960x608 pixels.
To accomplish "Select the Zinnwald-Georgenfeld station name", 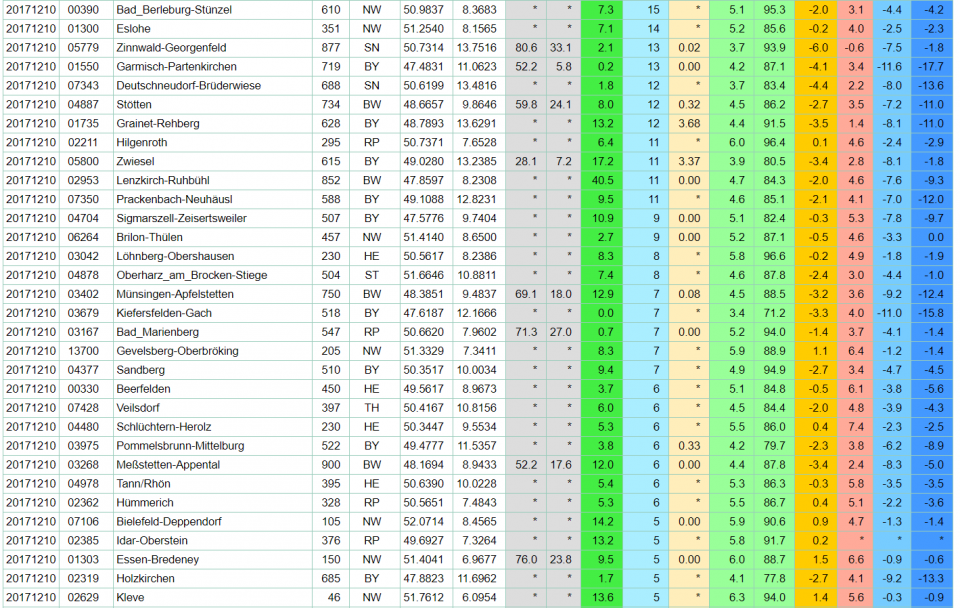I will 171,47.
